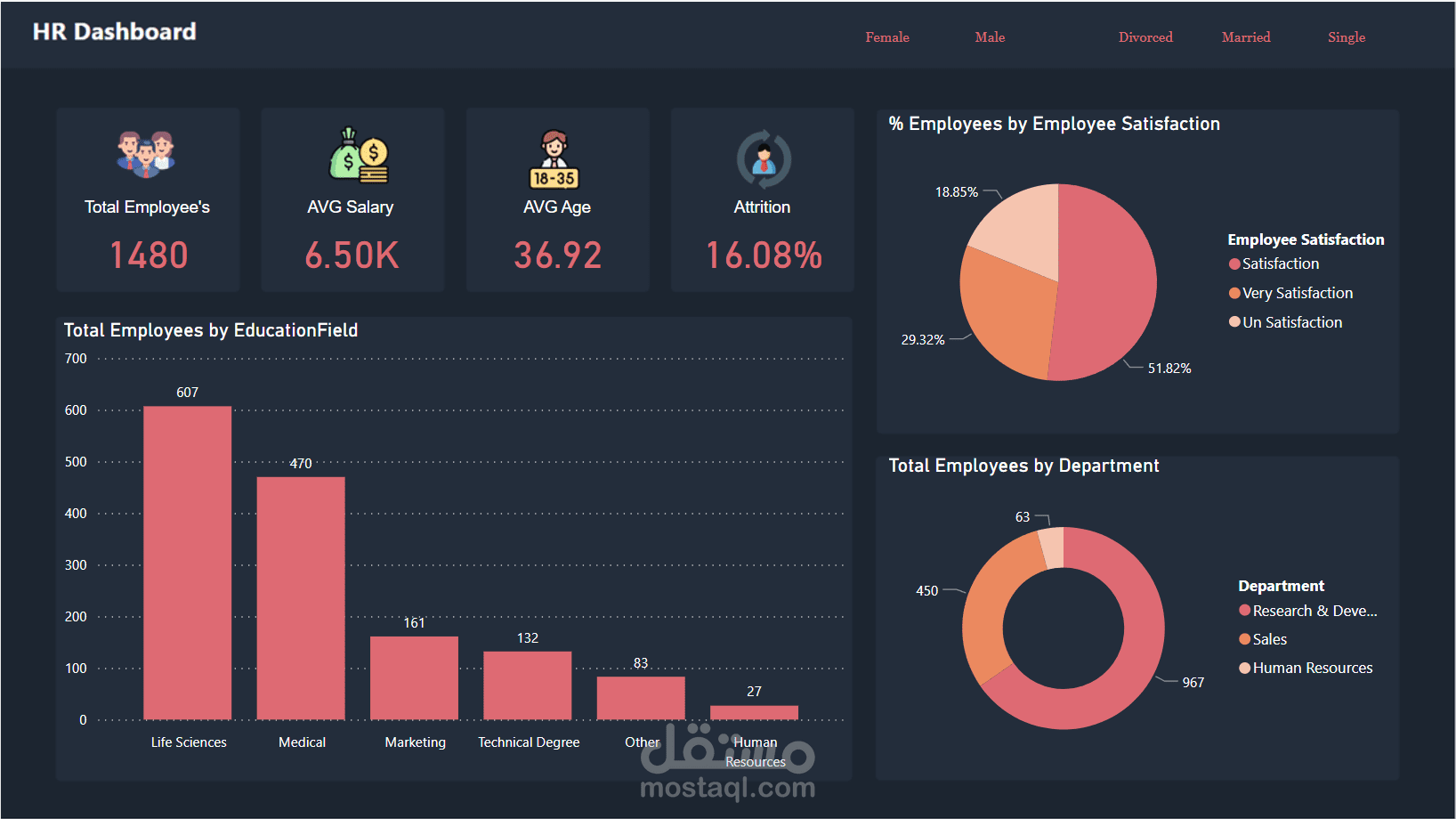
Task: Toggle the Male gender filter
Action: coord(990,37)
